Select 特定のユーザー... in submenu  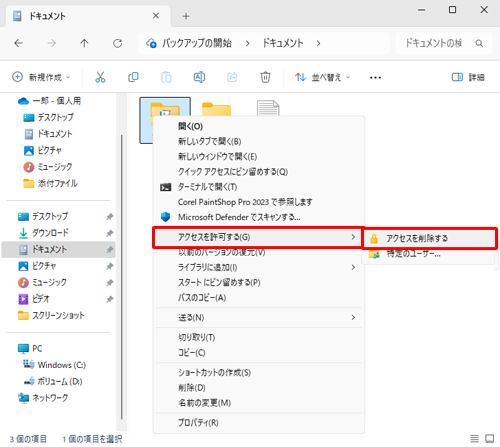pos(430,254)
